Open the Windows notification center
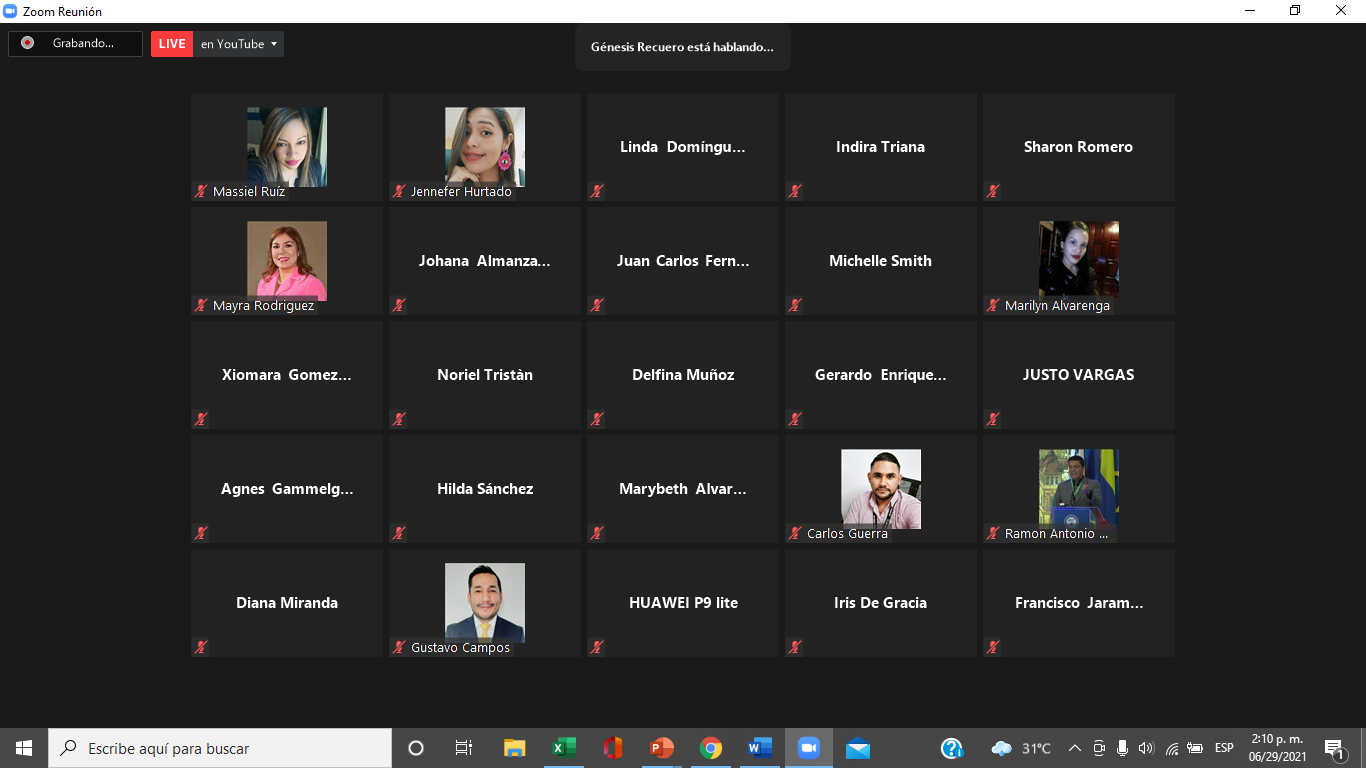Viewport: 1366px width, 768px height. click(1334, 748)
